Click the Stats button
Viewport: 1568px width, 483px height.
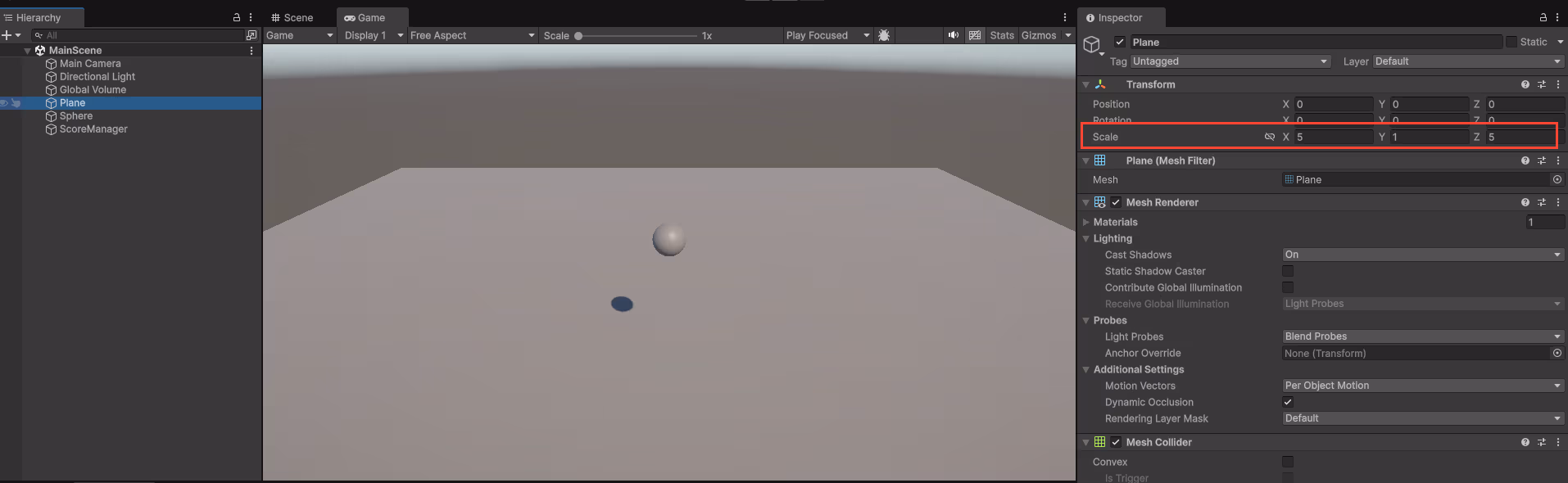[x=1001, y=35]
